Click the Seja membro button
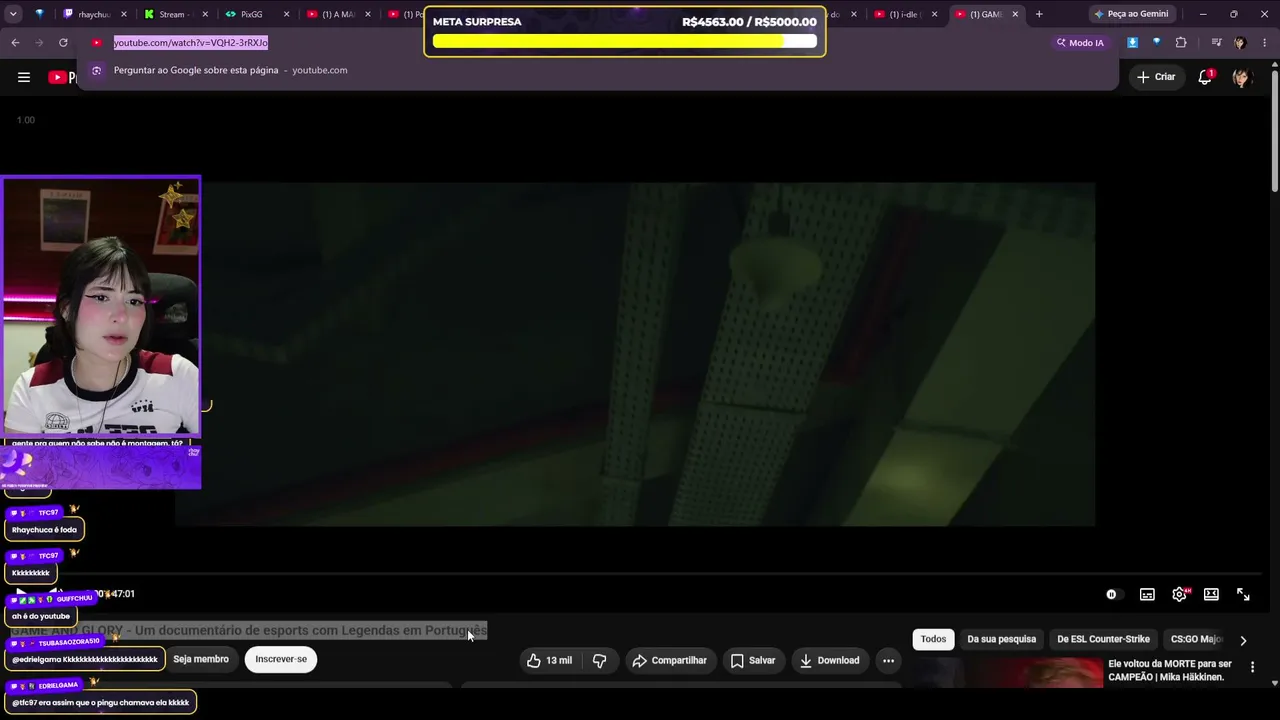Viewport: 1280px width, 720px height. pyautogui.click(x=201, y=659)
